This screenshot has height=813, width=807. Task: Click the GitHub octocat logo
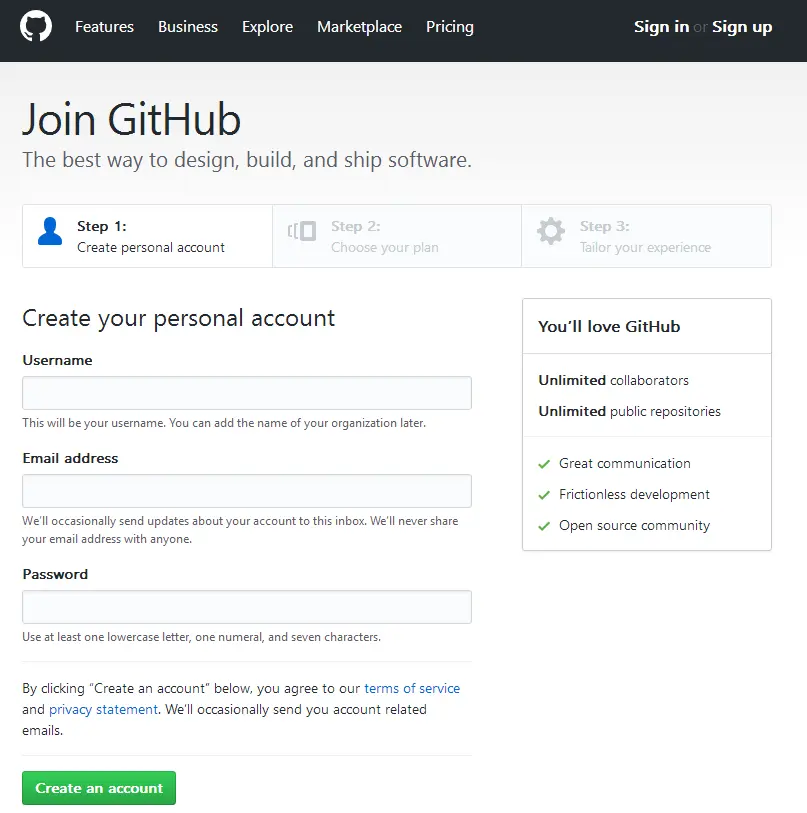[x=36, y=26]
